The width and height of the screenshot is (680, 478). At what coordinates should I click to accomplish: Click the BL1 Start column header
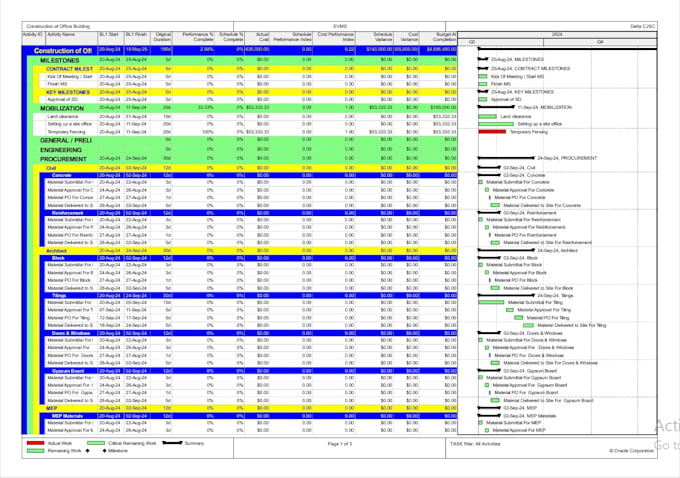click(111, 37)
